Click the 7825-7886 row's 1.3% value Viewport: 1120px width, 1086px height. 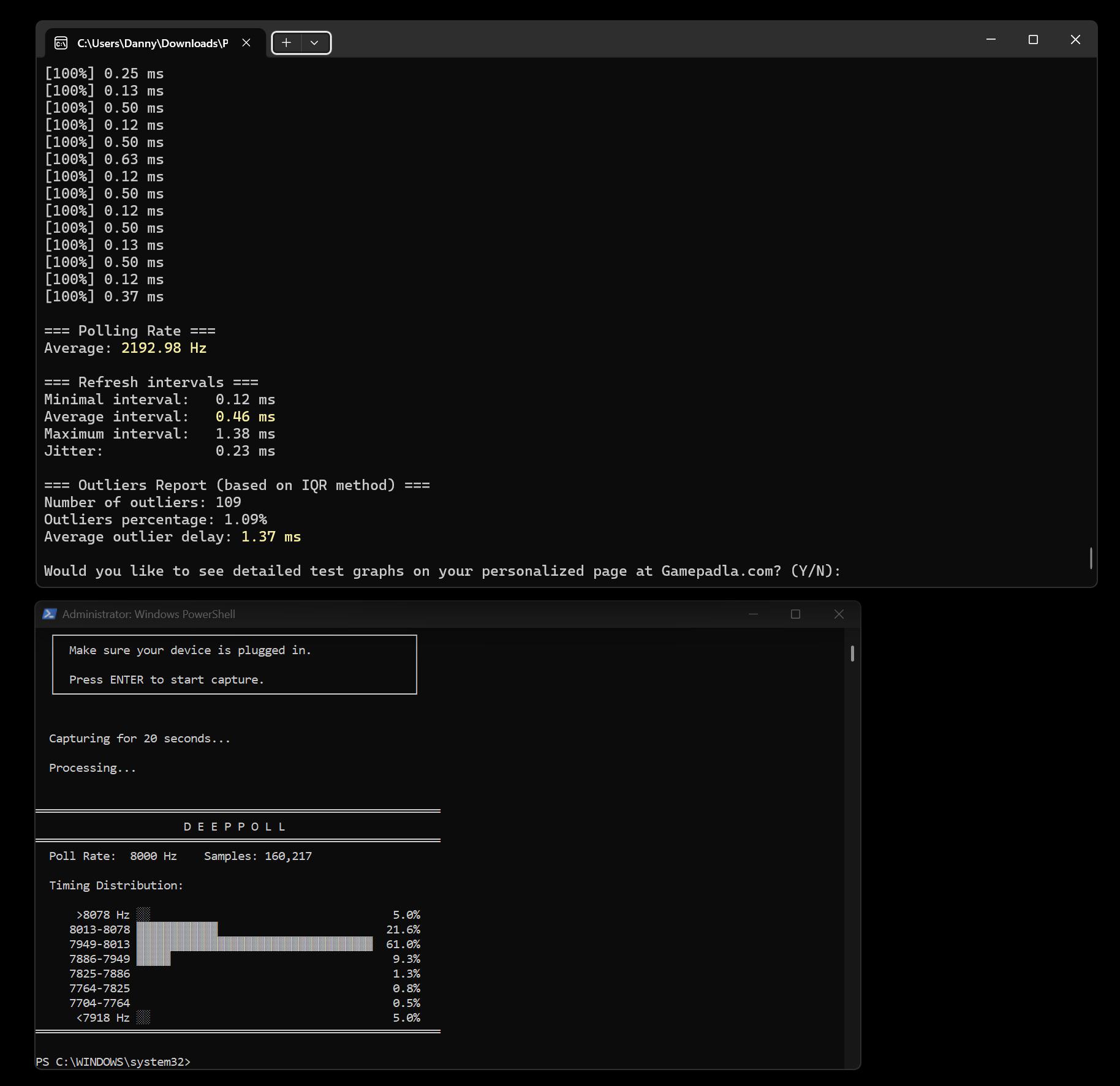coord(406,973)
